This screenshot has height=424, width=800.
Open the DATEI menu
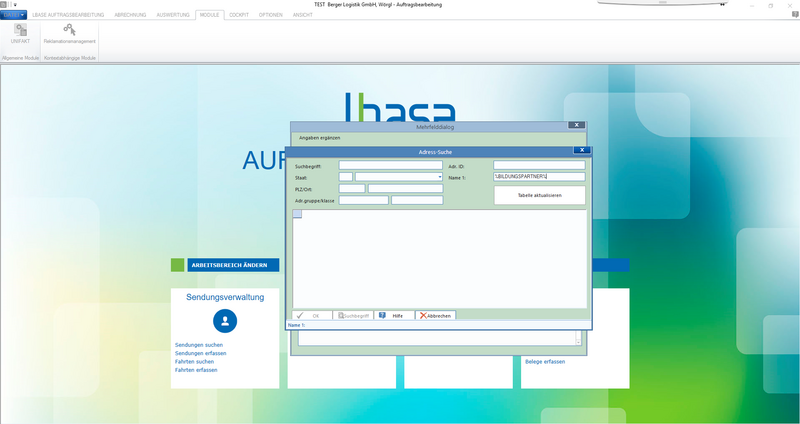point(14,15)
